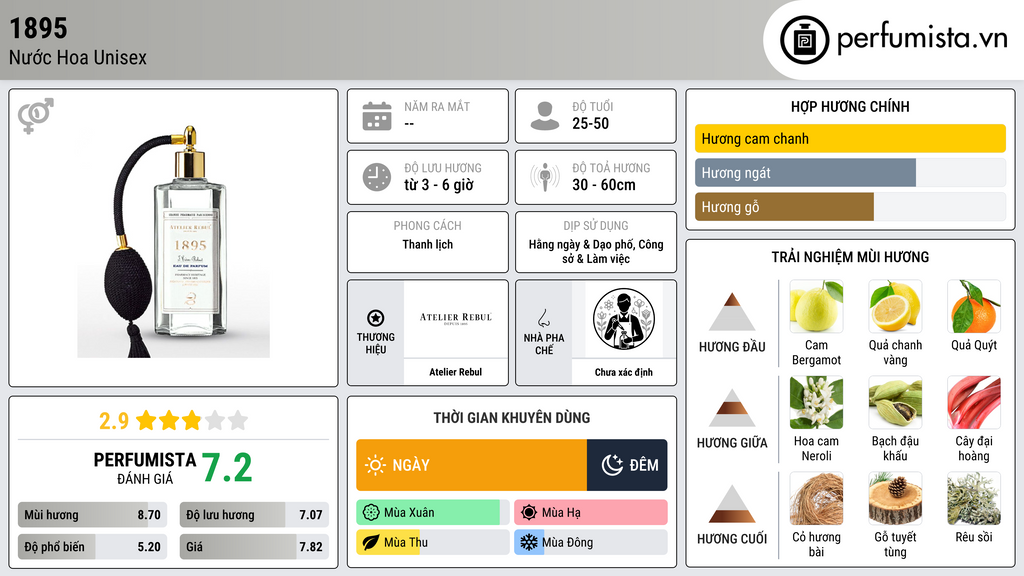Click the Cây đại hoàng rhubarb image
The image size is (1024, 576).
974,402
